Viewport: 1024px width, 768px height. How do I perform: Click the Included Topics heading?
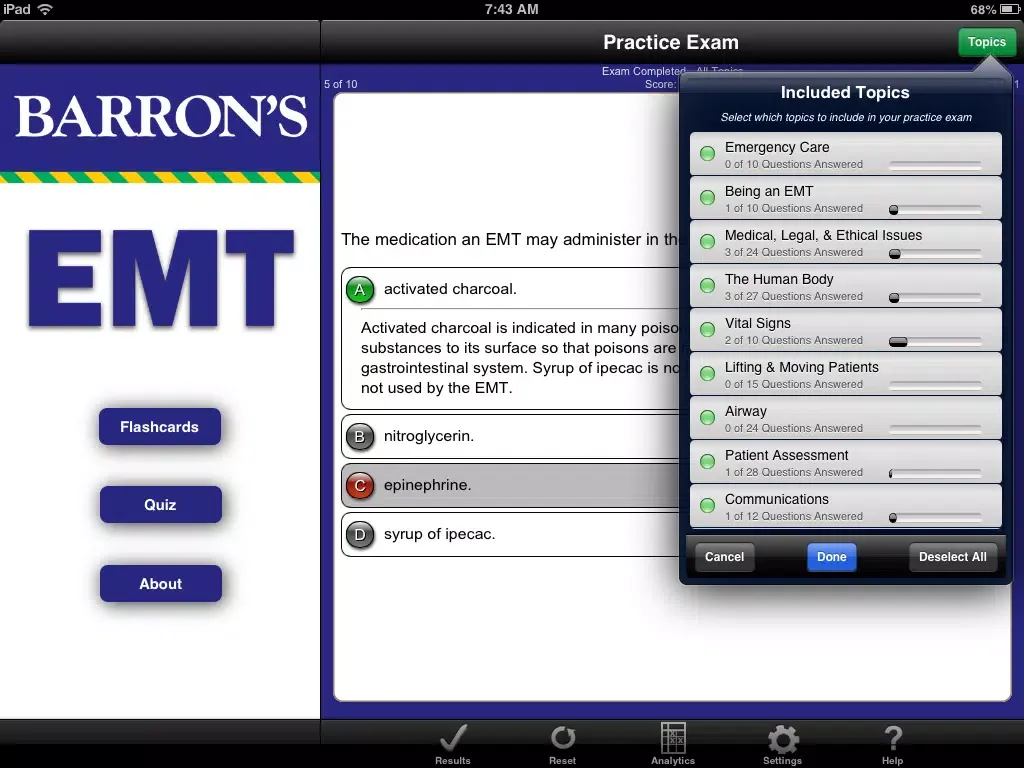(x=845, y=93)
